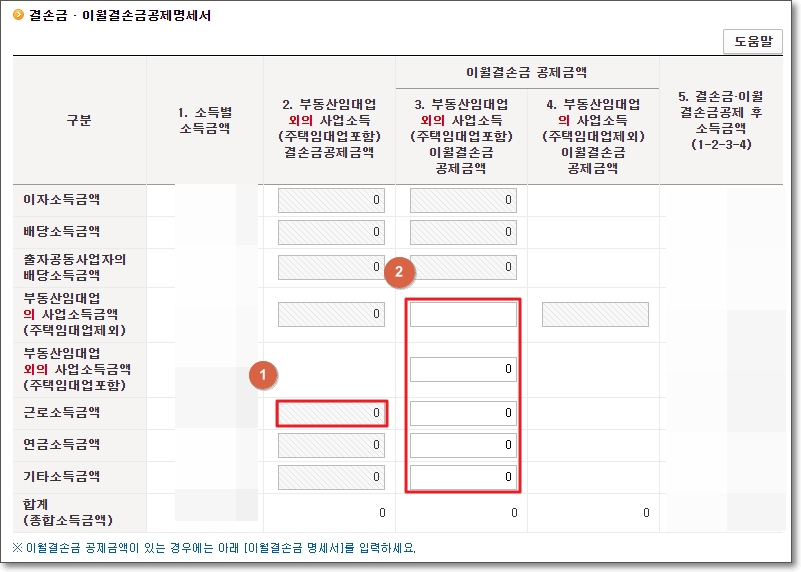Click the 구분 column header
801x572 pixels.
(x=79, y=120)
